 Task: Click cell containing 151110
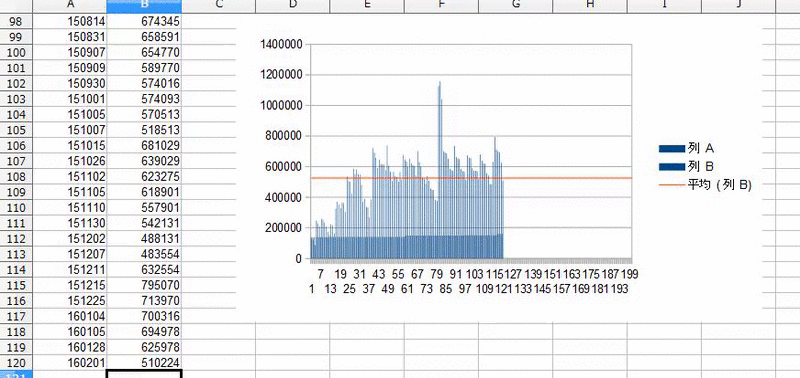point(70,208)
